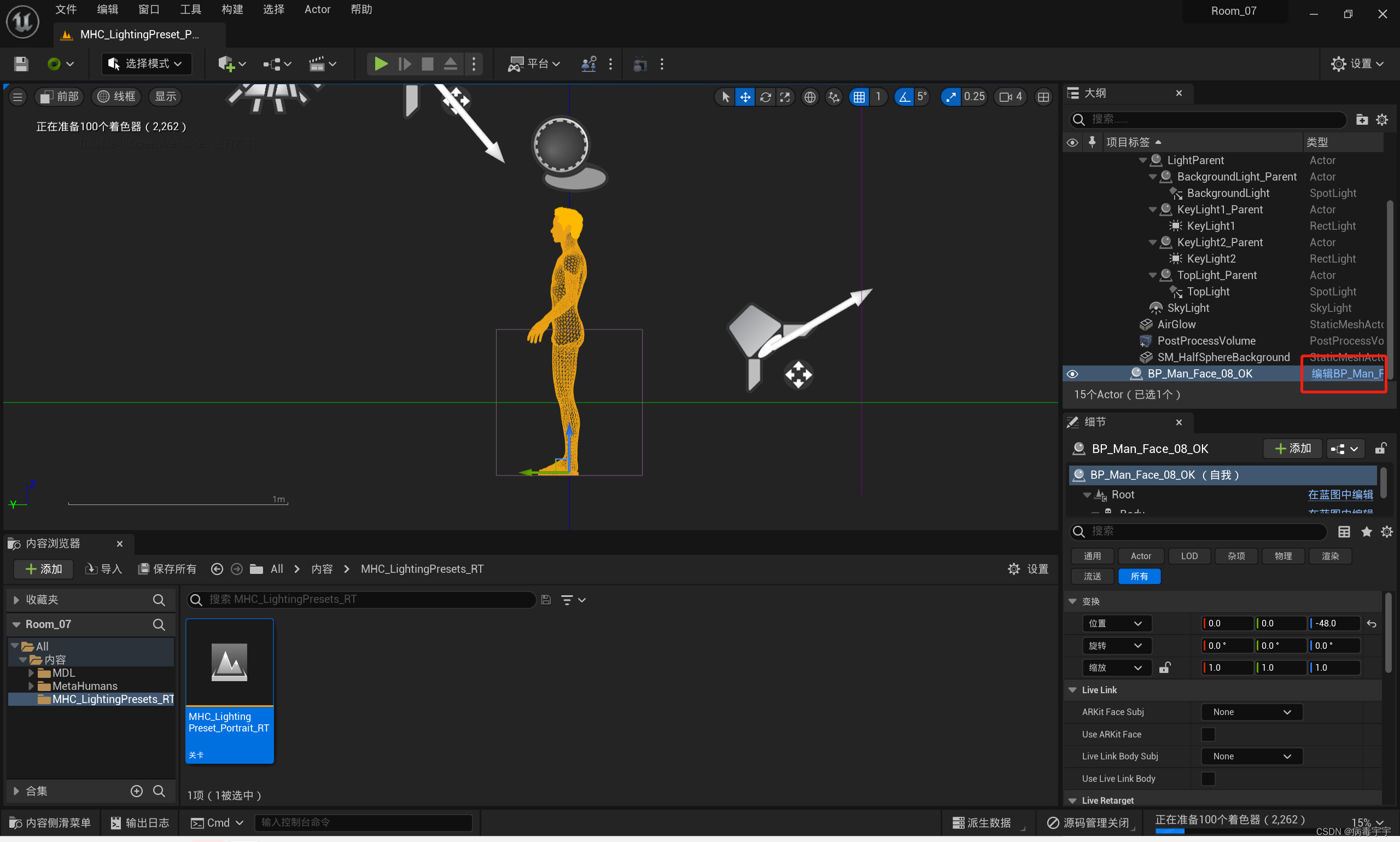Expand the MetaHumans folder in tree
Image resolution: width=1400 pixels, height=842 pixels.
tap(31, 686)
